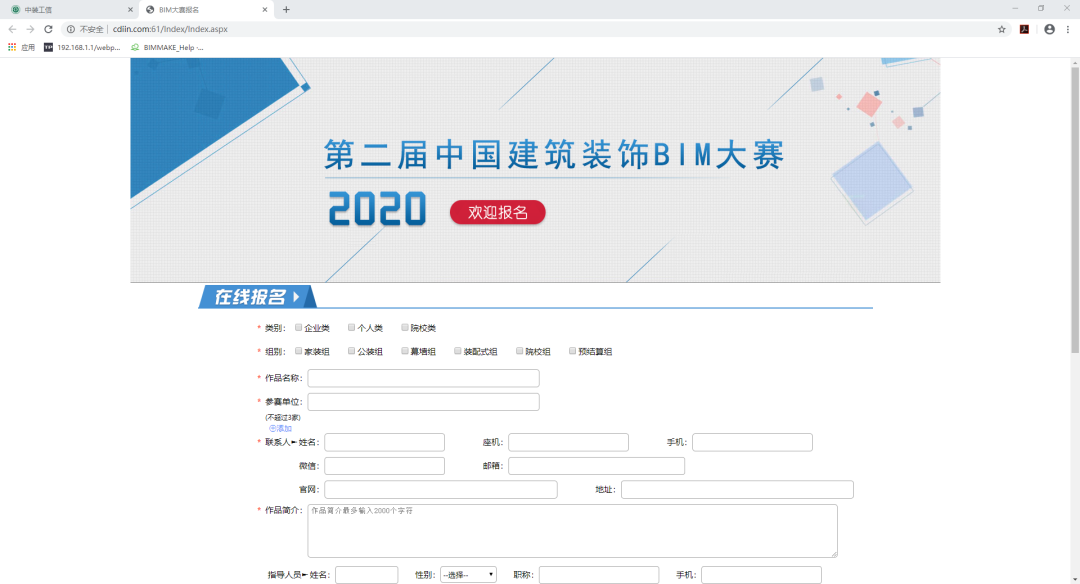Check the 院校组 group checkbox
This screenshot has width=1080, height=584.
click(519, 351)
